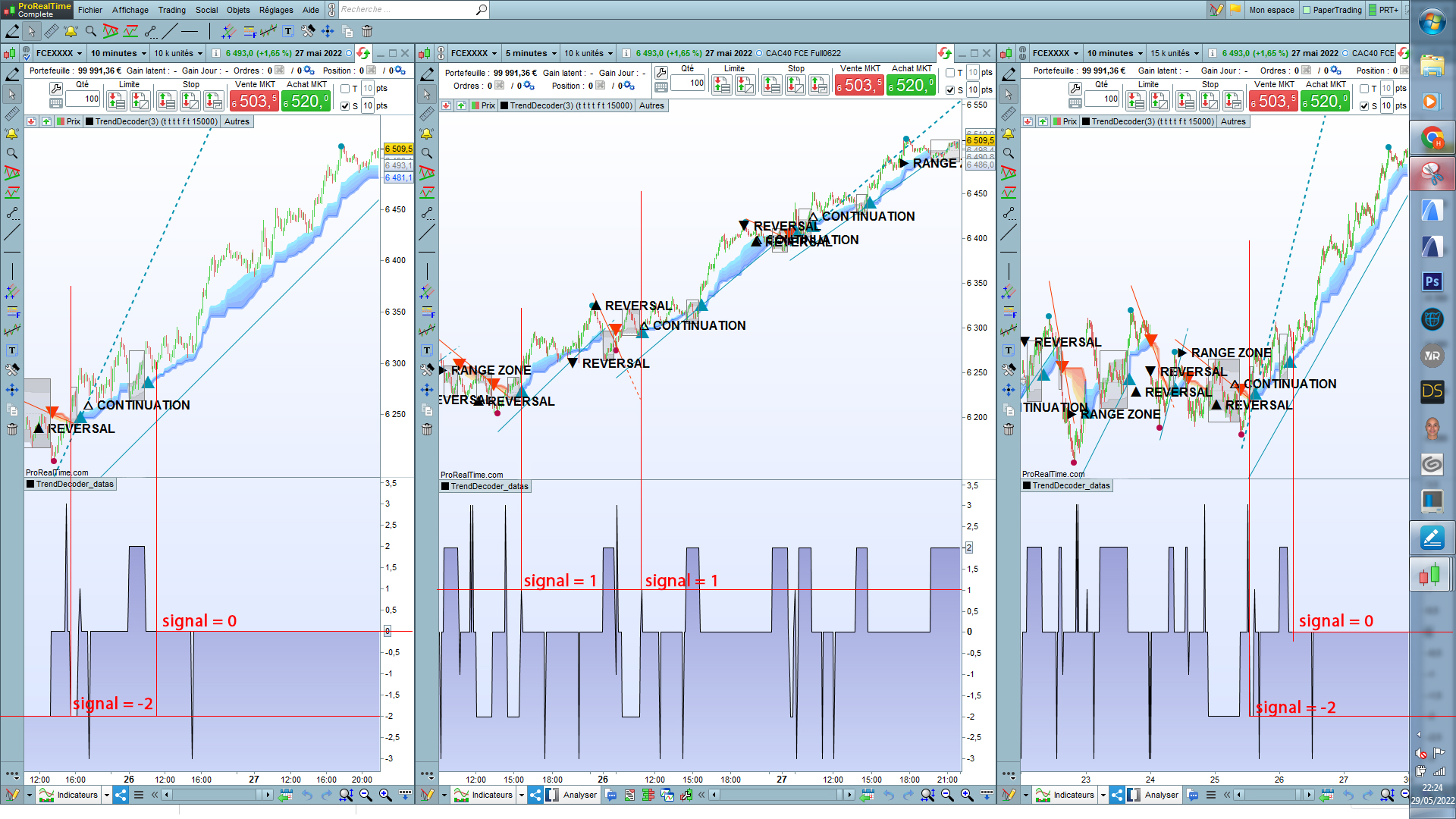
Task: Open the Trading menu
Action: tap(171, 10)
